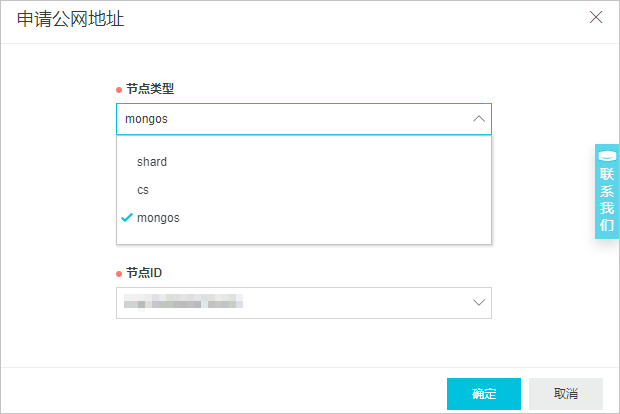
Task: Click the 申请公网地址 dialog title
Action: (x=70, y=19)
